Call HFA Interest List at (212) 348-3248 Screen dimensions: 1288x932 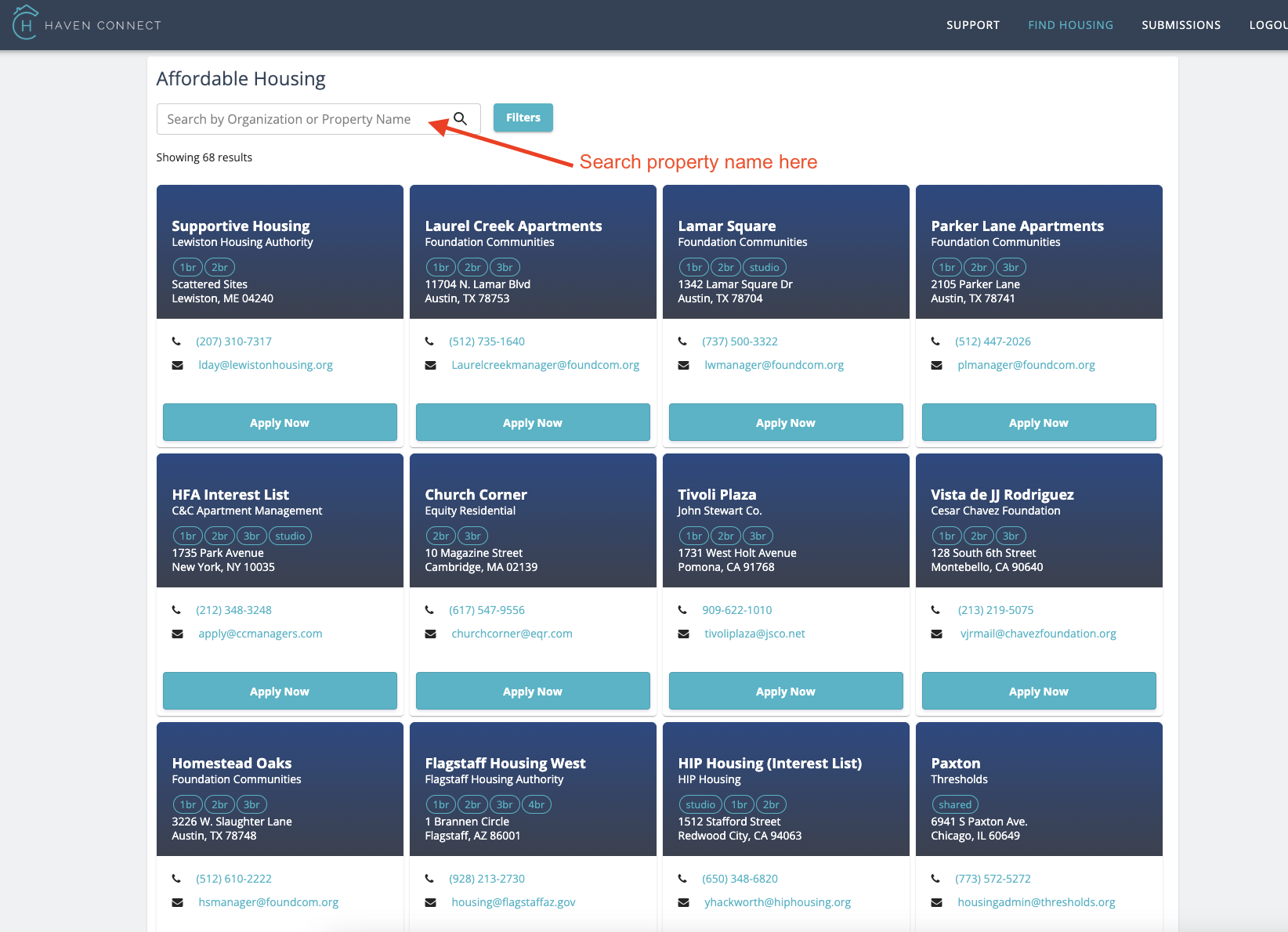tap(233, 610)
